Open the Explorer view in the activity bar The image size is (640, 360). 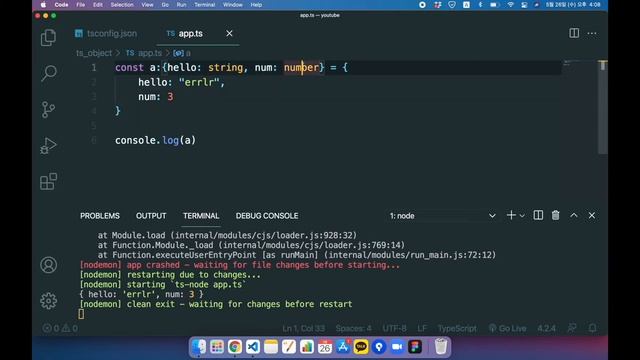pyautogui.click(x=48, y=38)
